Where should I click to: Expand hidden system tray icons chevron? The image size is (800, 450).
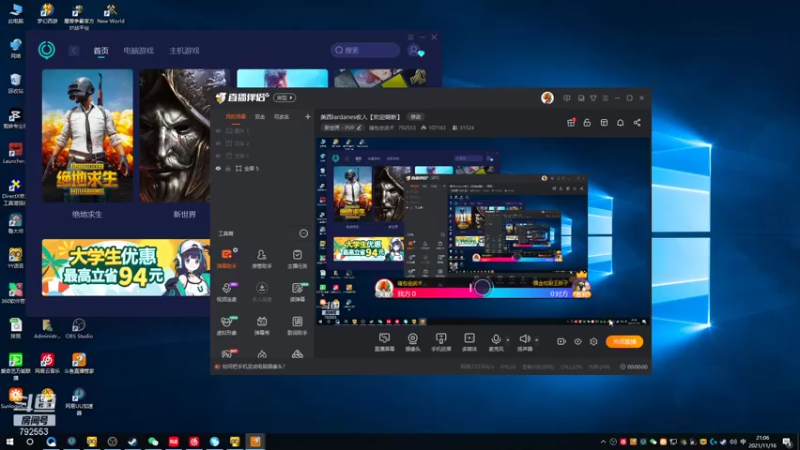click(x=603, y=442)
